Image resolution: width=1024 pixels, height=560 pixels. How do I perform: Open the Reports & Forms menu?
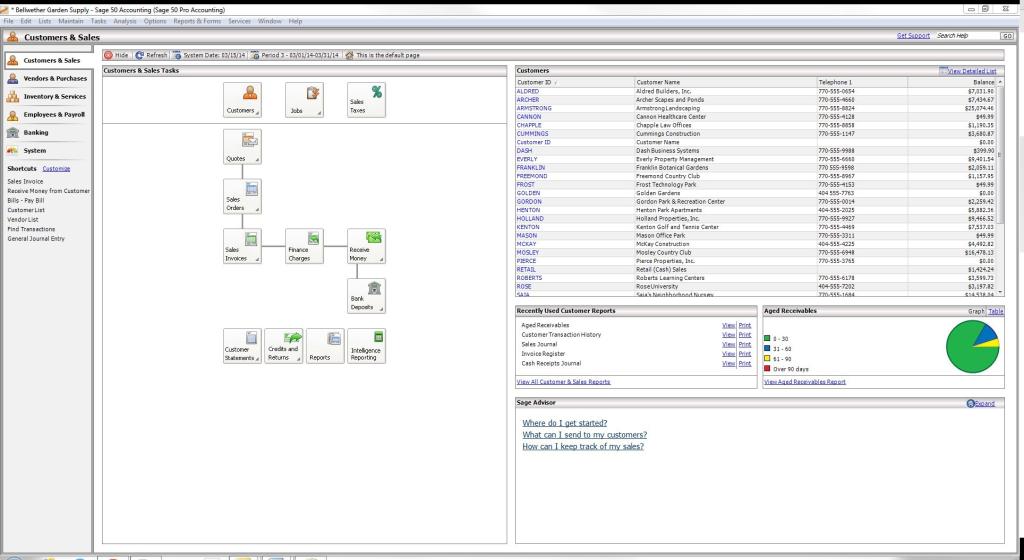click(x=197, y=21)
